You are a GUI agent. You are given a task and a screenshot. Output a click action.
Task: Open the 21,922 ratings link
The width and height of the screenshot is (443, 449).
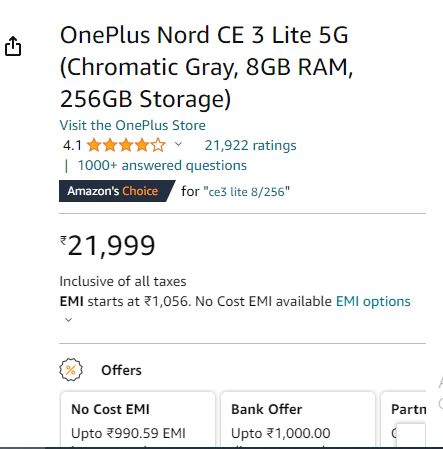pyautogui.click(x=250, y=145)
